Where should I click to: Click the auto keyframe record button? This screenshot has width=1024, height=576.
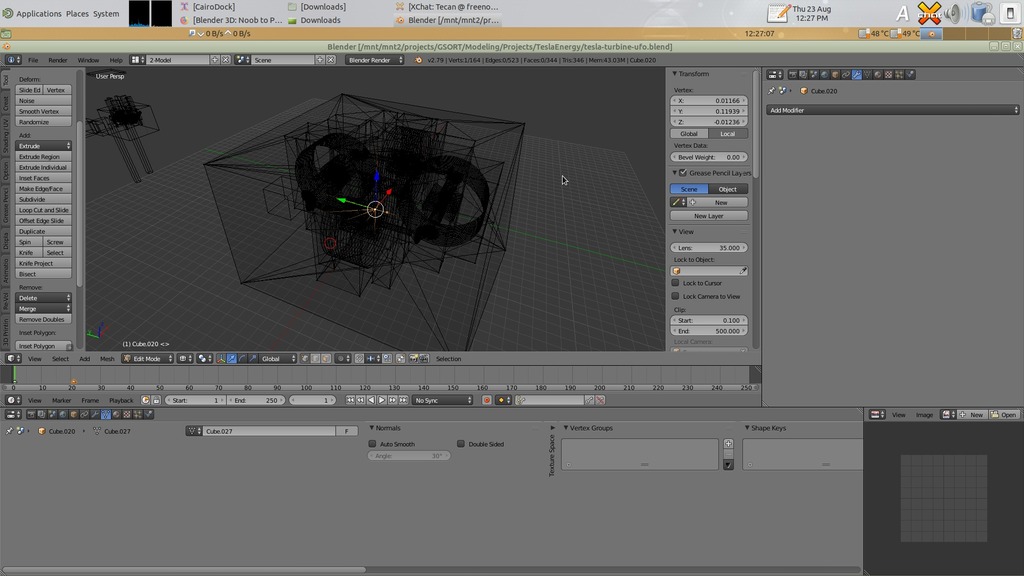pyautogui.click(x=487, y=400)
